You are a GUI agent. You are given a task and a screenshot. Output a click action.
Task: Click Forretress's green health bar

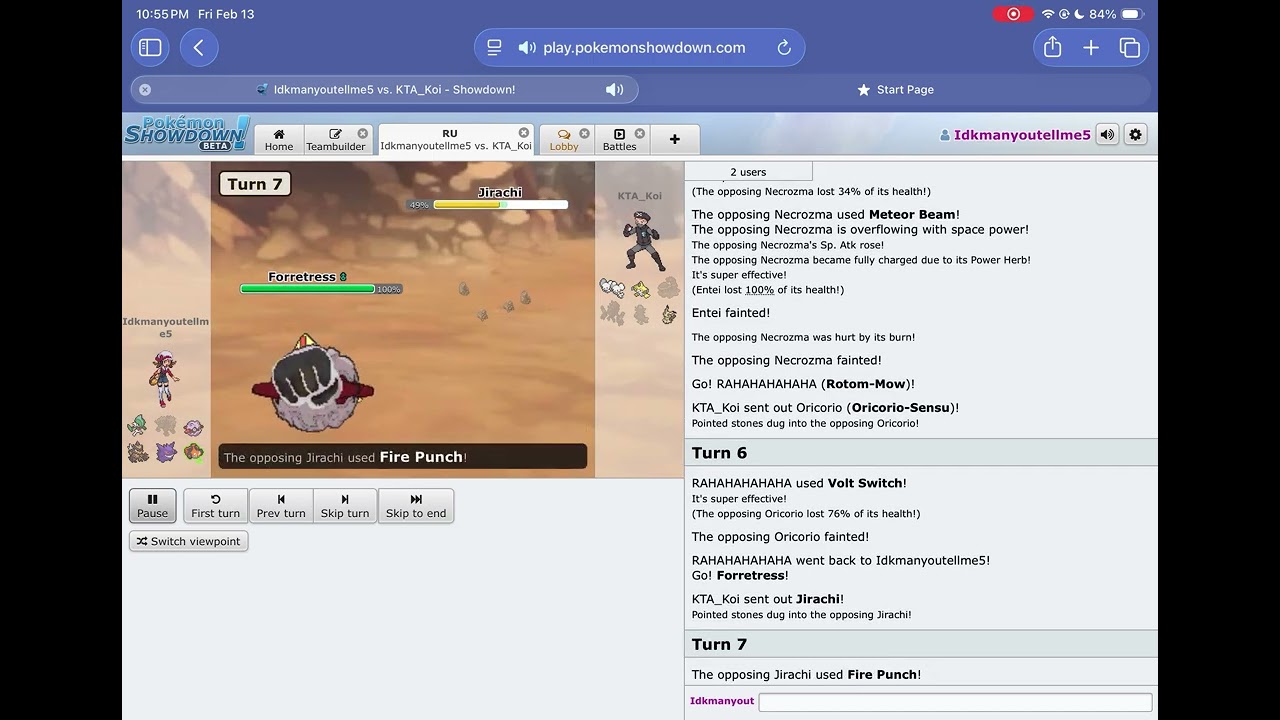[308, 289]
